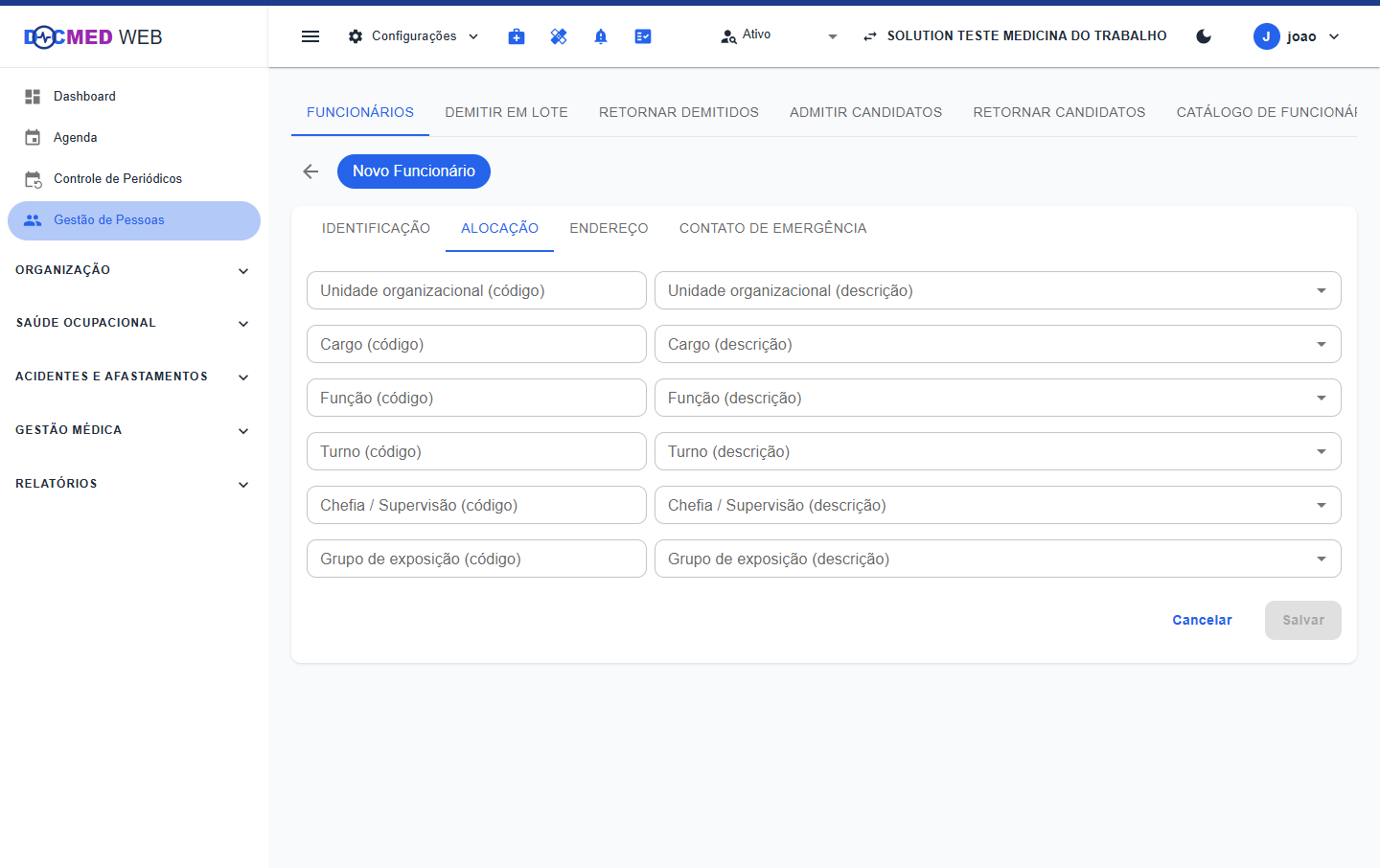Click the Cancelar button

tap(1202, 620)
